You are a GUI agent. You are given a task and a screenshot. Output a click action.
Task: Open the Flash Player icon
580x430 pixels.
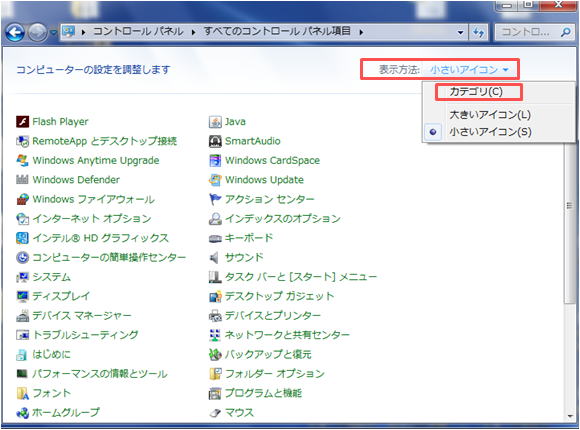point(22,121)
